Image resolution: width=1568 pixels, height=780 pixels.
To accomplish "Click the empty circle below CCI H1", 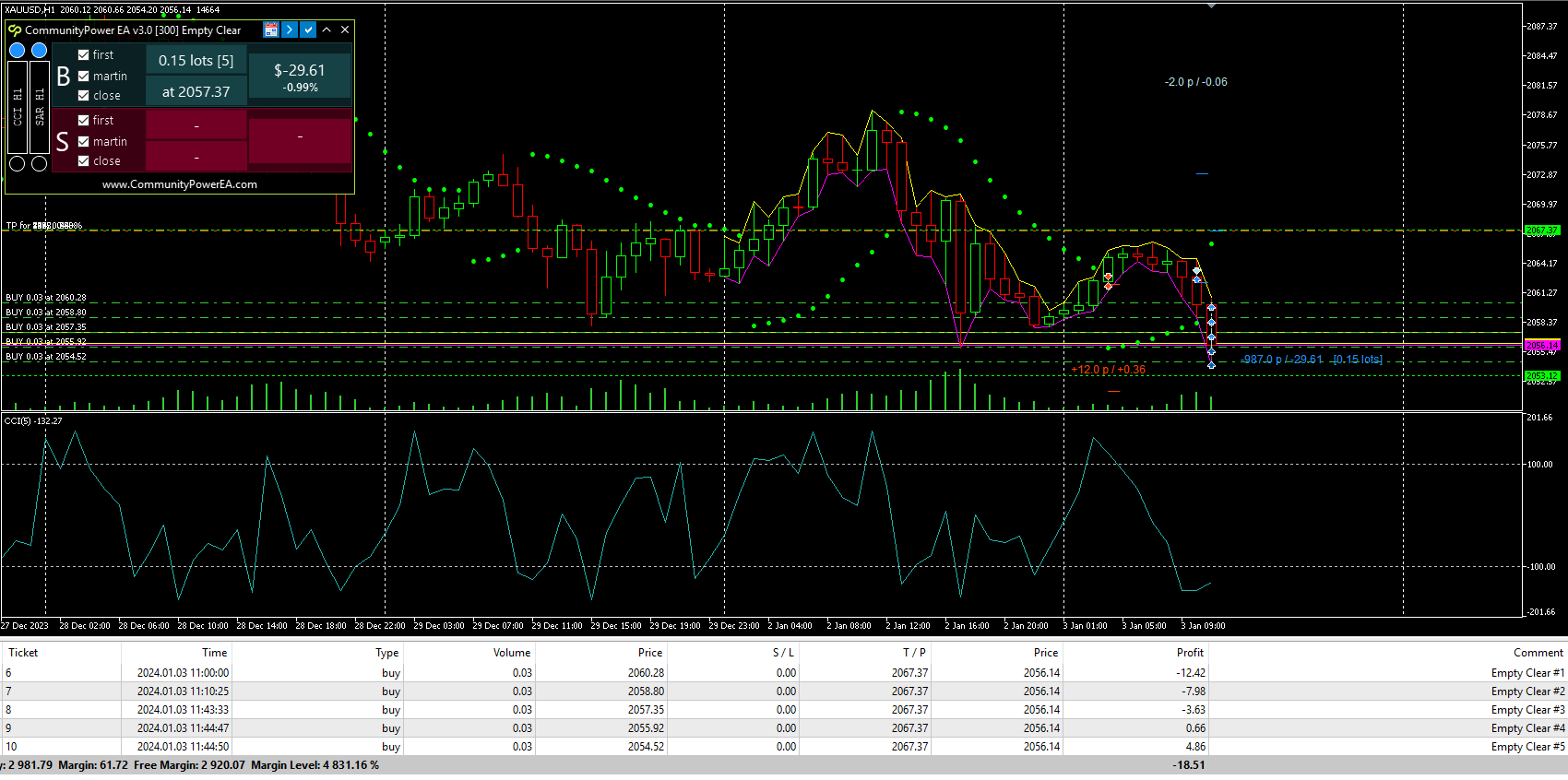I will click(18, 163).
